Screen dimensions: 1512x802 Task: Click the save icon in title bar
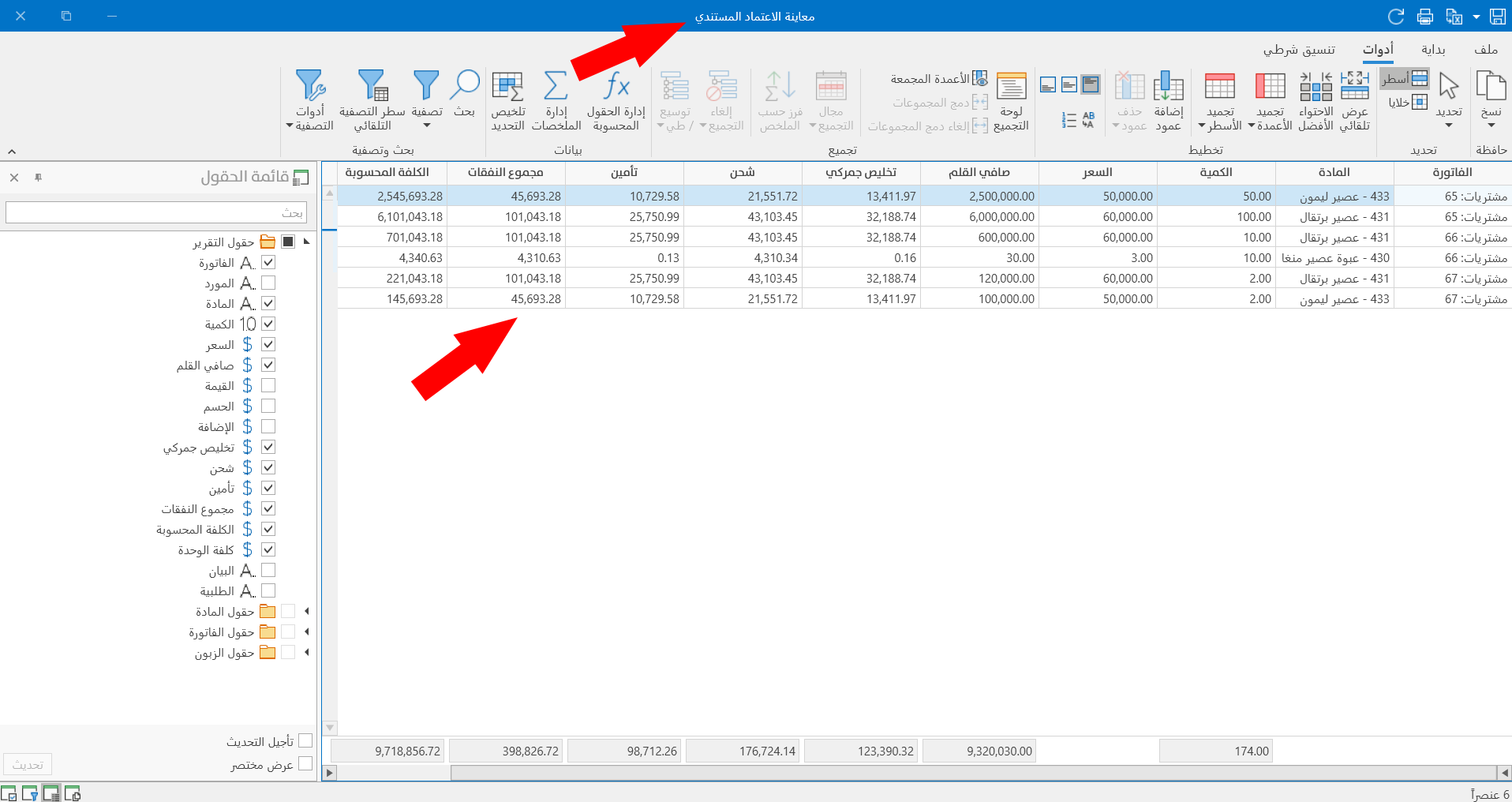tap(1498, 16)
